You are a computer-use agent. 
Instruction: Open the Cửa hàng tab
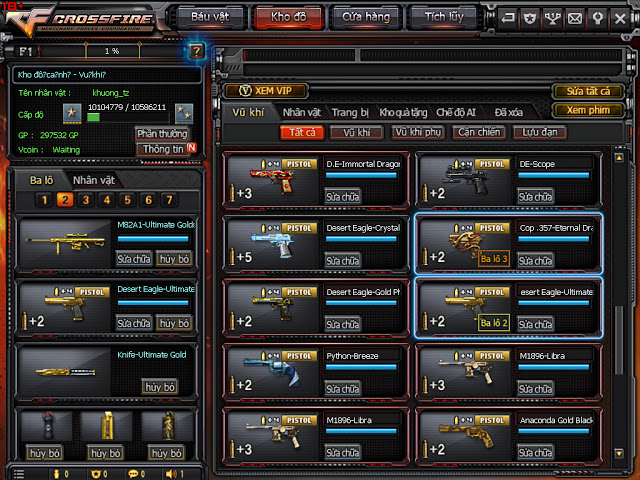[x=366, y=17]
